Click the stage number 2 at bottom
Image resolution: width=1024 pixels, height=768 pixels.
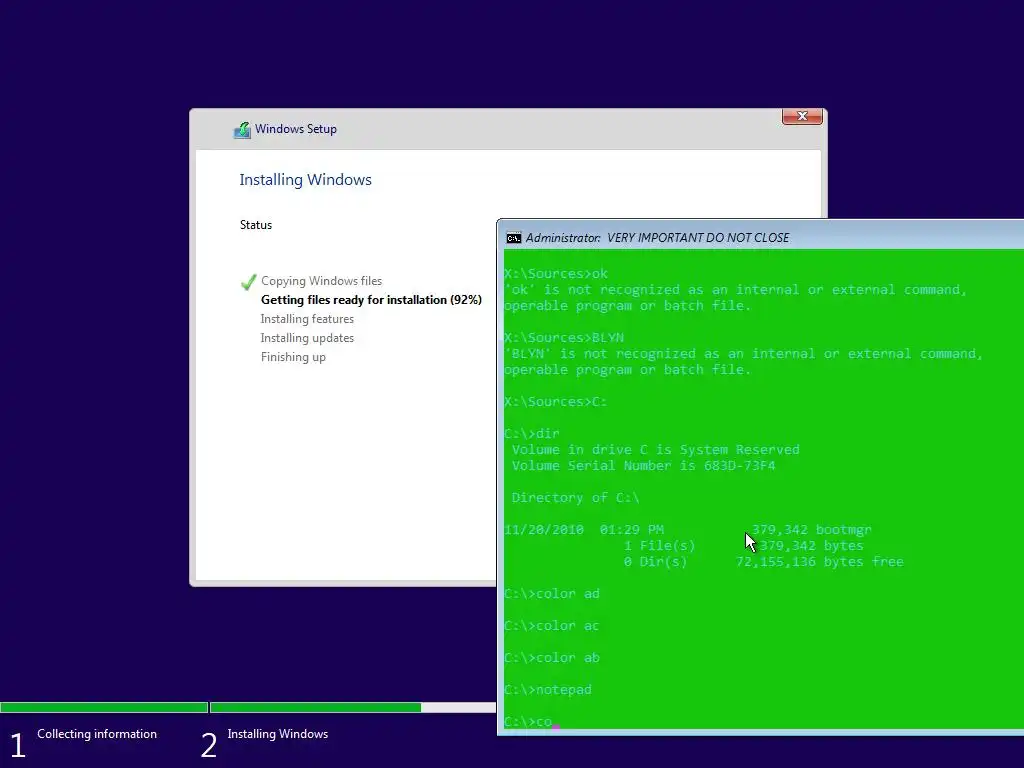pos(208,745)
